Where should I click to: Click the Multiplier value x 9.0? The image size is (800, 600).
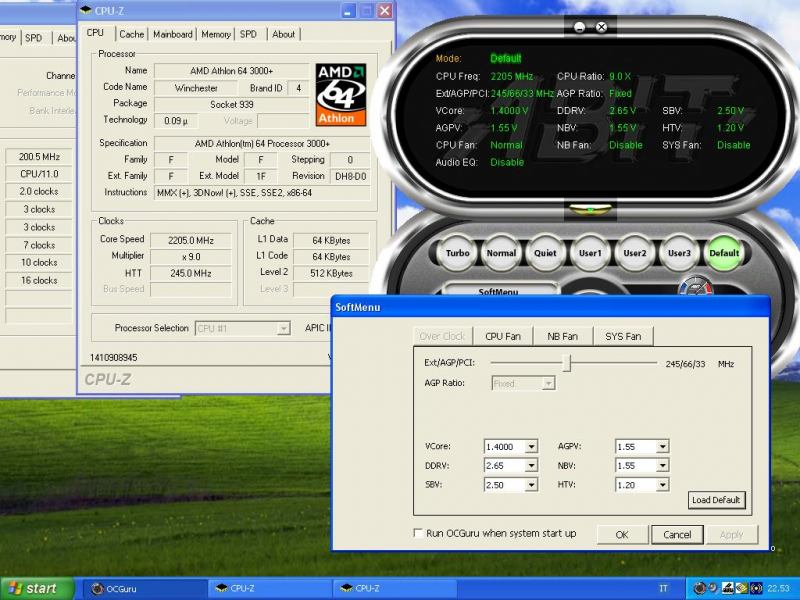[x=191, y=257]
